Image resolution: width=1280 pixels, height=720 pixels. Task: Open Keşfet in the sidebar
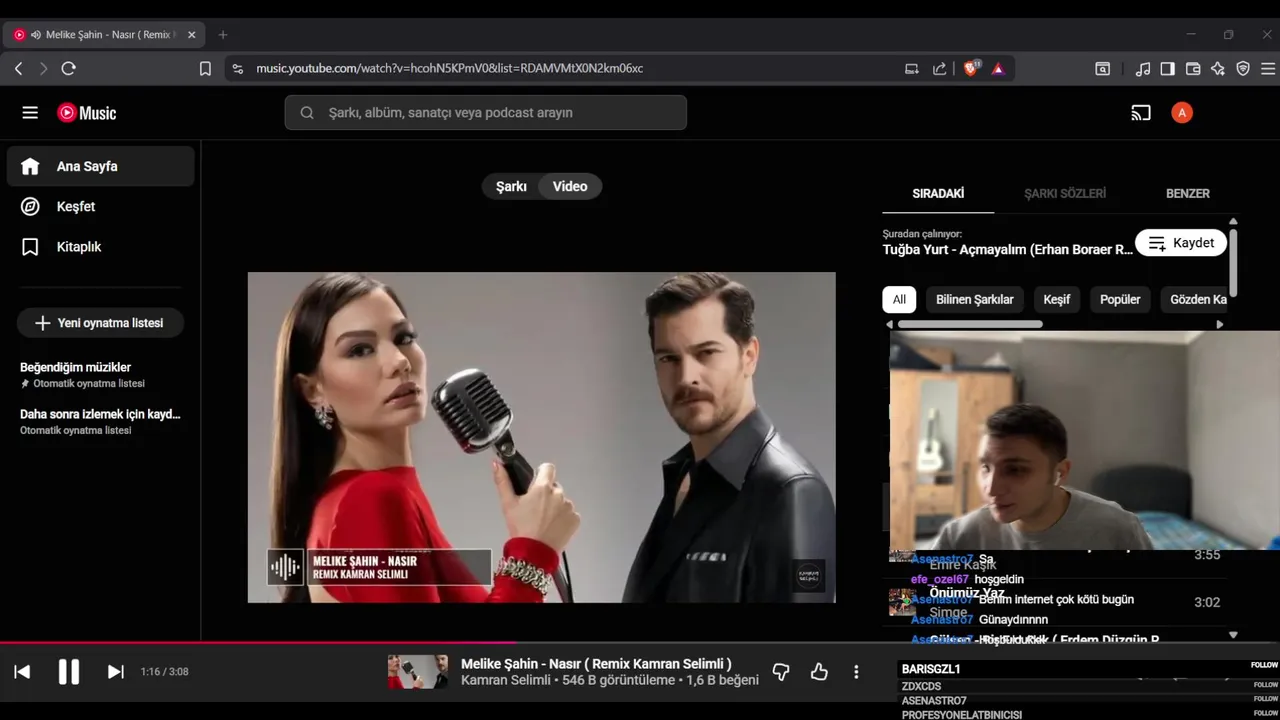pos(100,206)
